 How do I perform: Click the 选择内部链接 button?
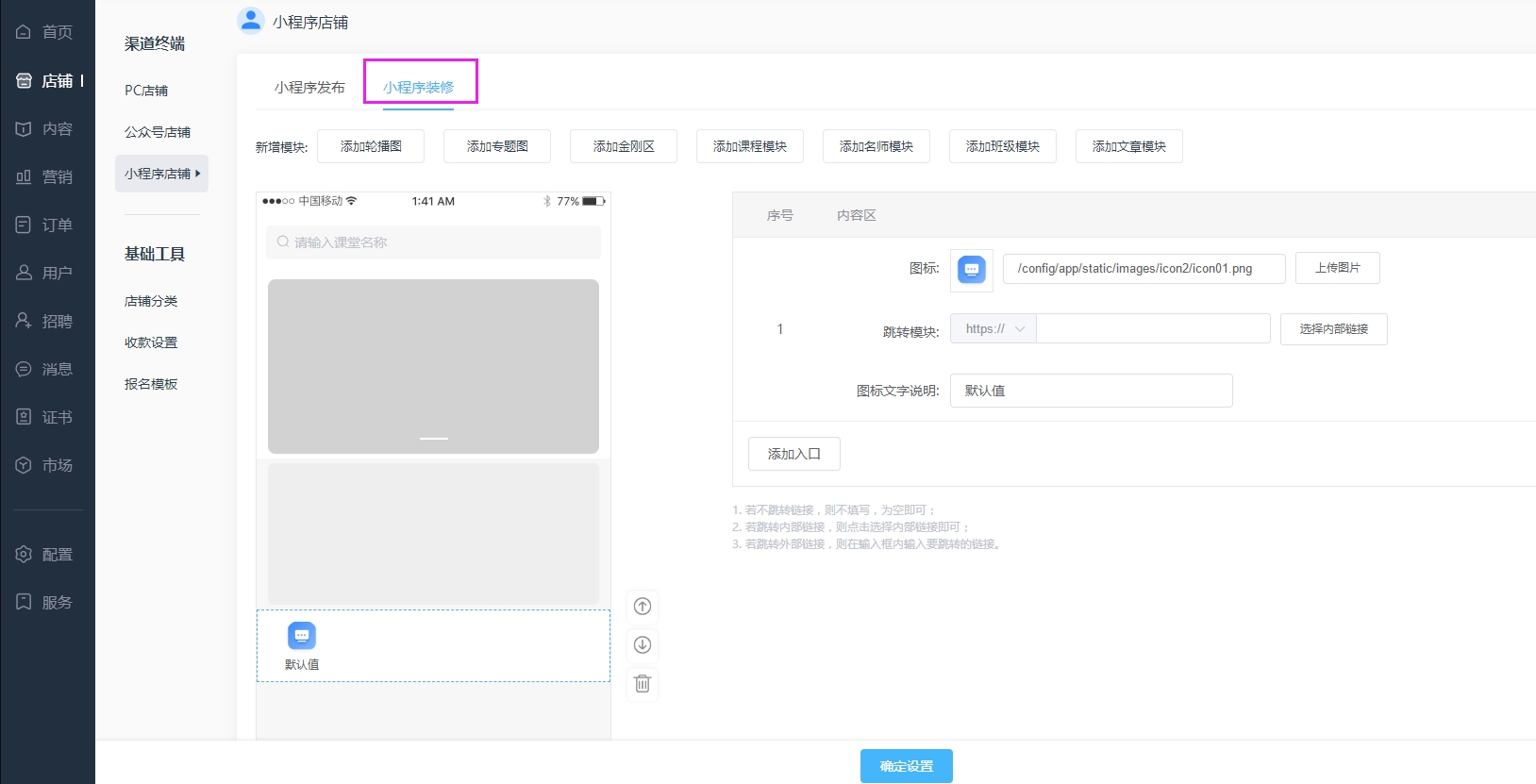pyautogui.click(x=1334, y=329)
